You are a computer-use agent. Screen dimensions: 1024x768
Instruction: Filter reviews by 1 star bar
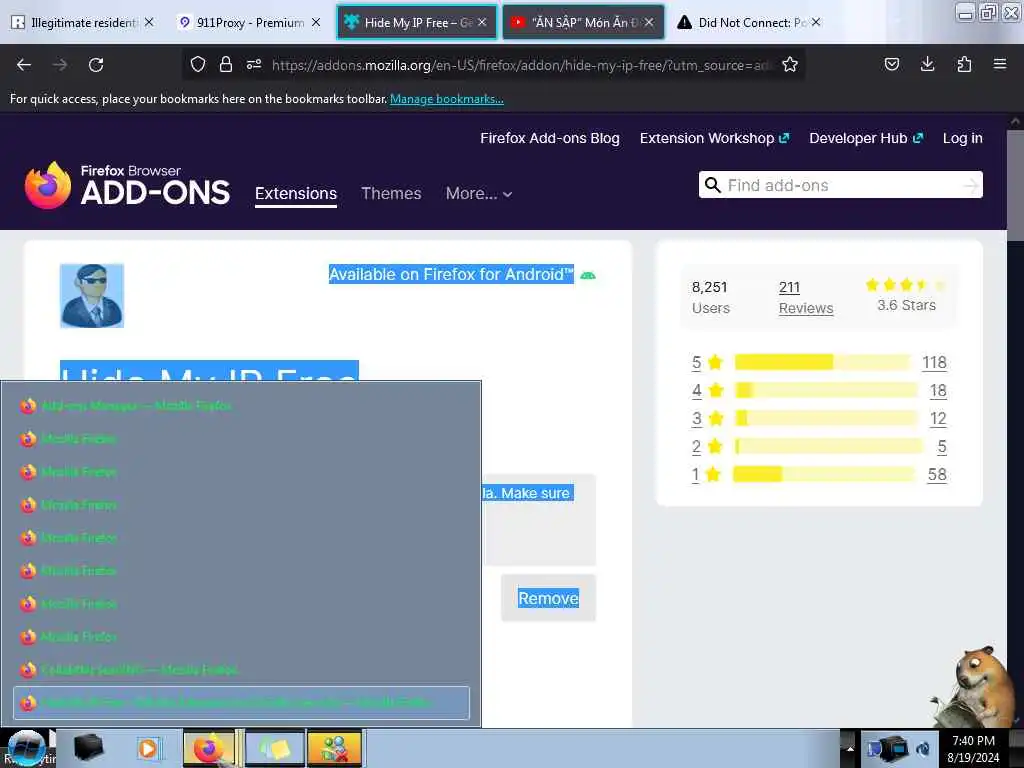[x=824, y=474]
